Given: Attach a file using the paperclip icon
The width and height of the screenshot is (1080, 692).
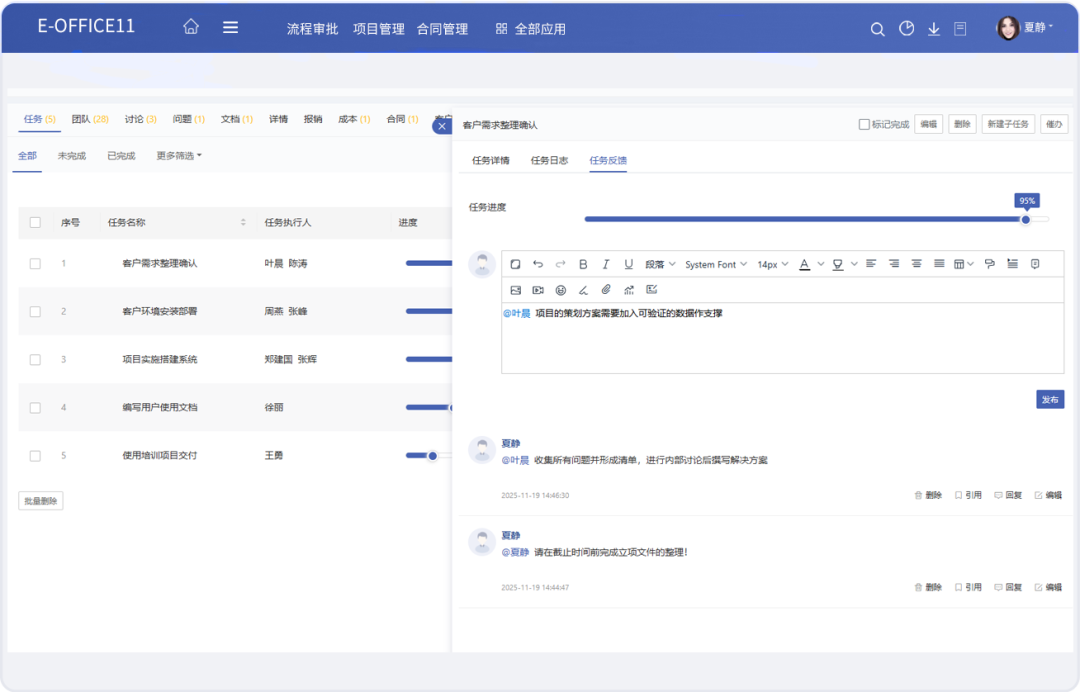Looking at the screenshot, I should coord(605,290).
